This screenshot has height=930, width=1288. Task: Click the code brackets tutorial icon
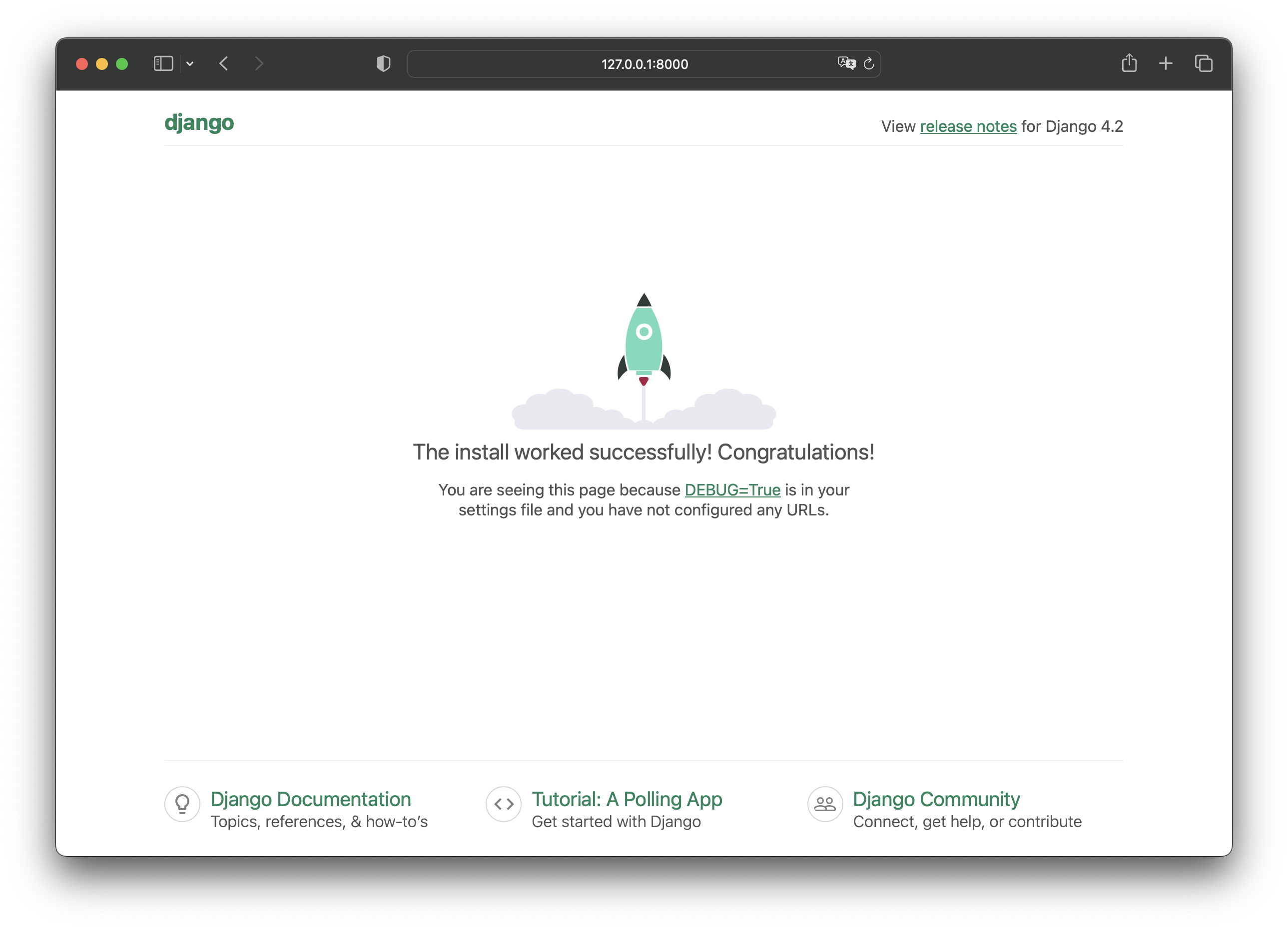tap(504, 804)
